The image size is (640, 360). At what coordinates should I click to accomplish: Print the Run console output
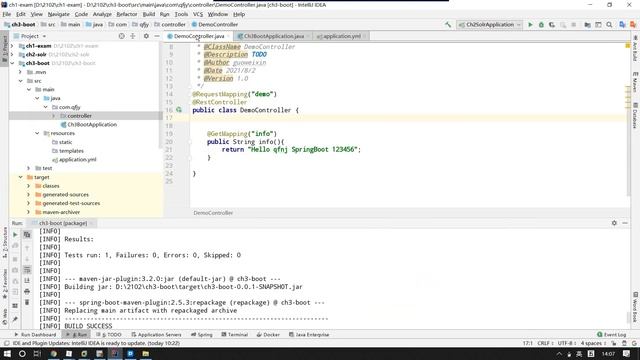point(27,291)
